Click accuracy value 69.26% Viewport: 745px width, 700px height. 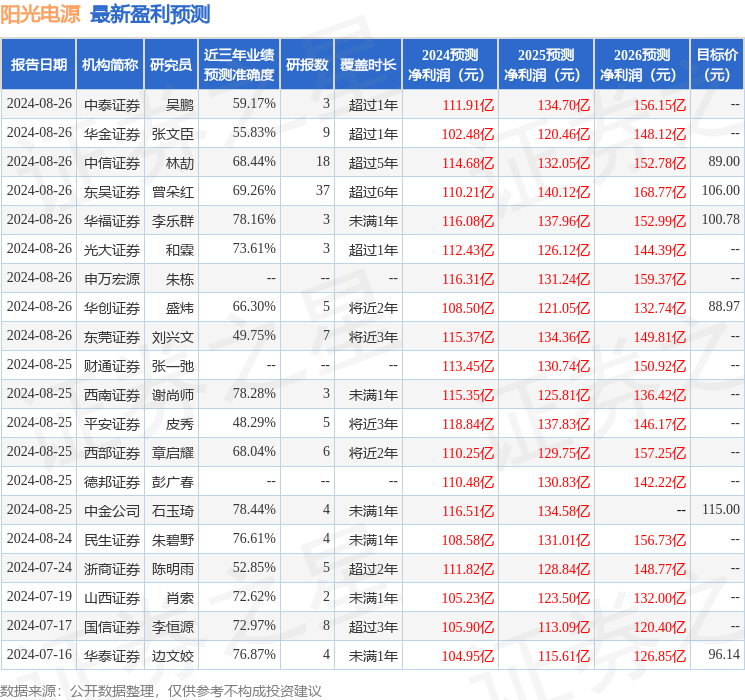(254, 190)
